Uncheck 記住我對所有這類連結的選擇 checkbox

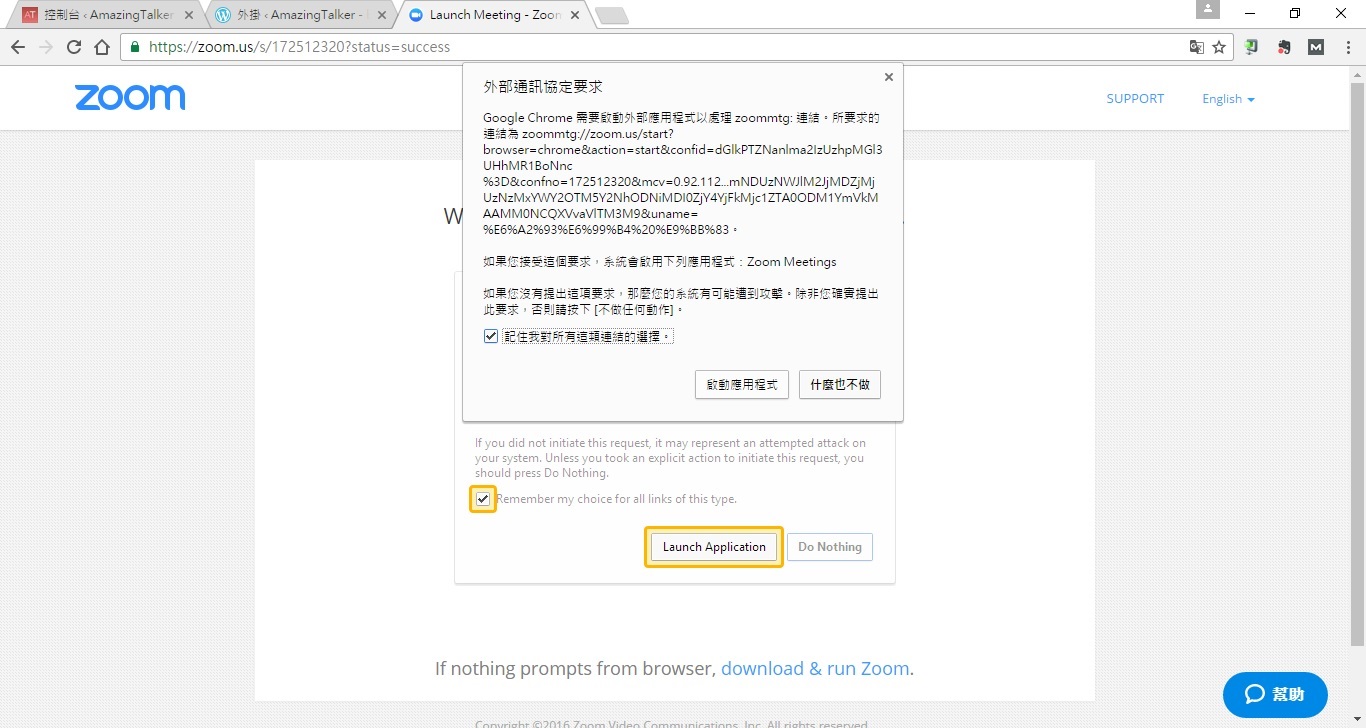tap(490, 336)
